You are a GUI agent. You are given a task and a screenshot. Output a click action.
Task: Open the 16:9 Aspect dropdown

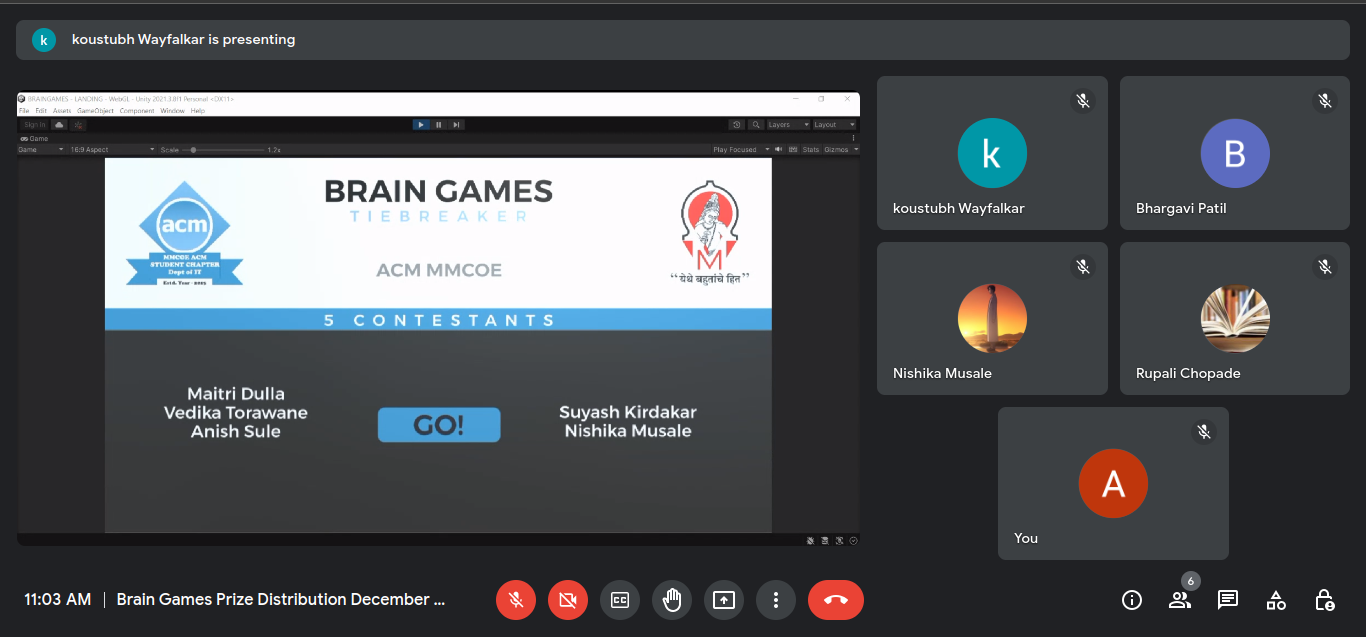(x=112, y=149)
